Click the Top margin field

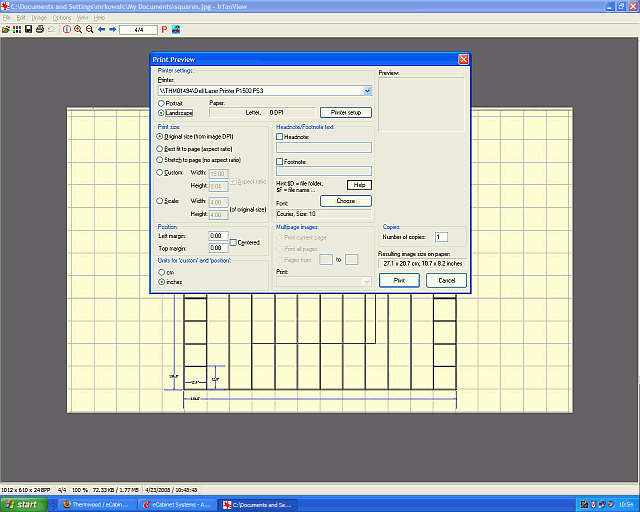218,248
